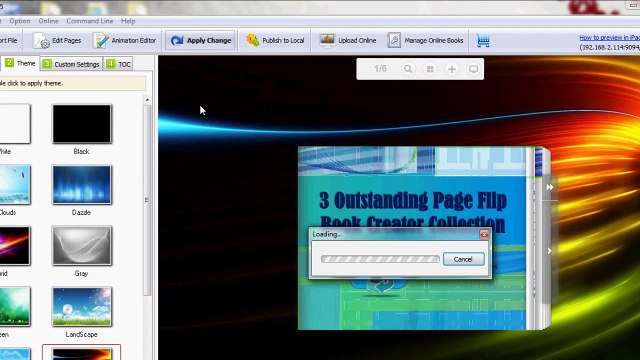Click the zoom-in plus icon
640x360 pixels.
tap(451, 69)
